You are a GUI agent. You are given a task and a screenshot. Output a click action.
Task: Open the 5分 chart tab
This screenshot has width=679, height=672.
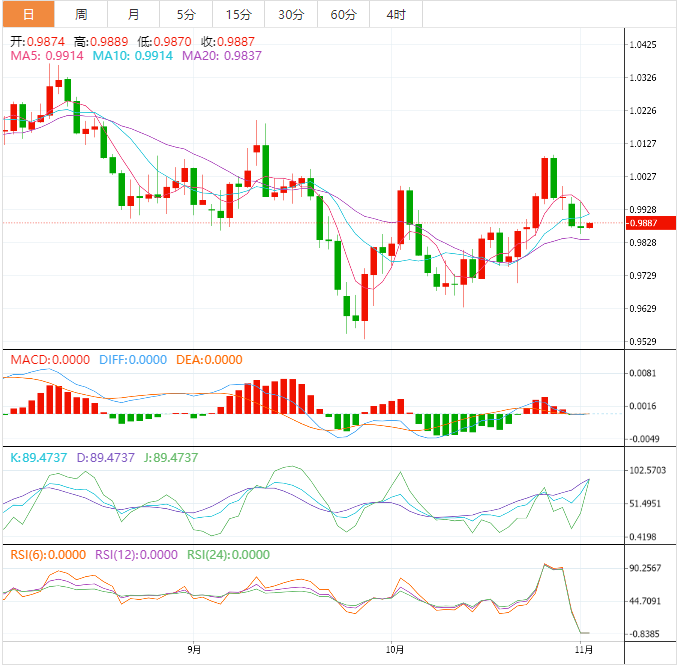186,14
